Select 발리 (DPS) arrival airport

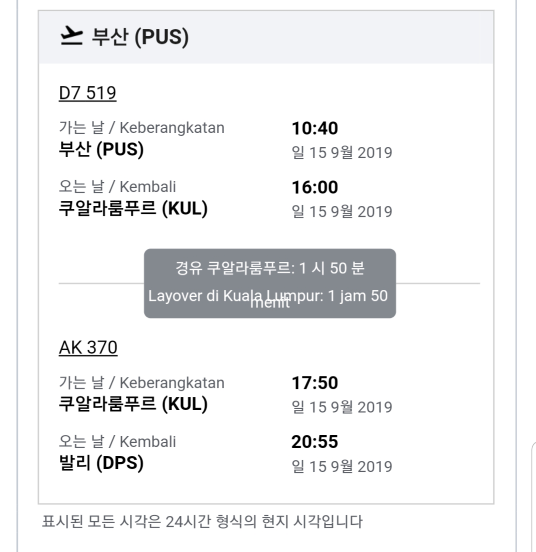tap(101, 463)
